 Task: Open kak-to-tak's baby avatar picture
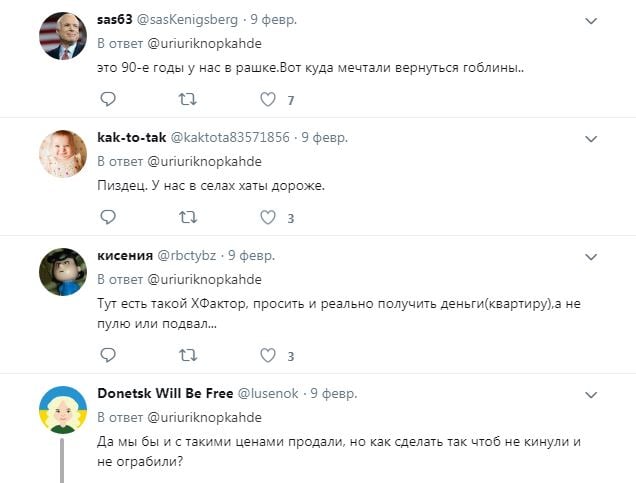coord(63,154)
